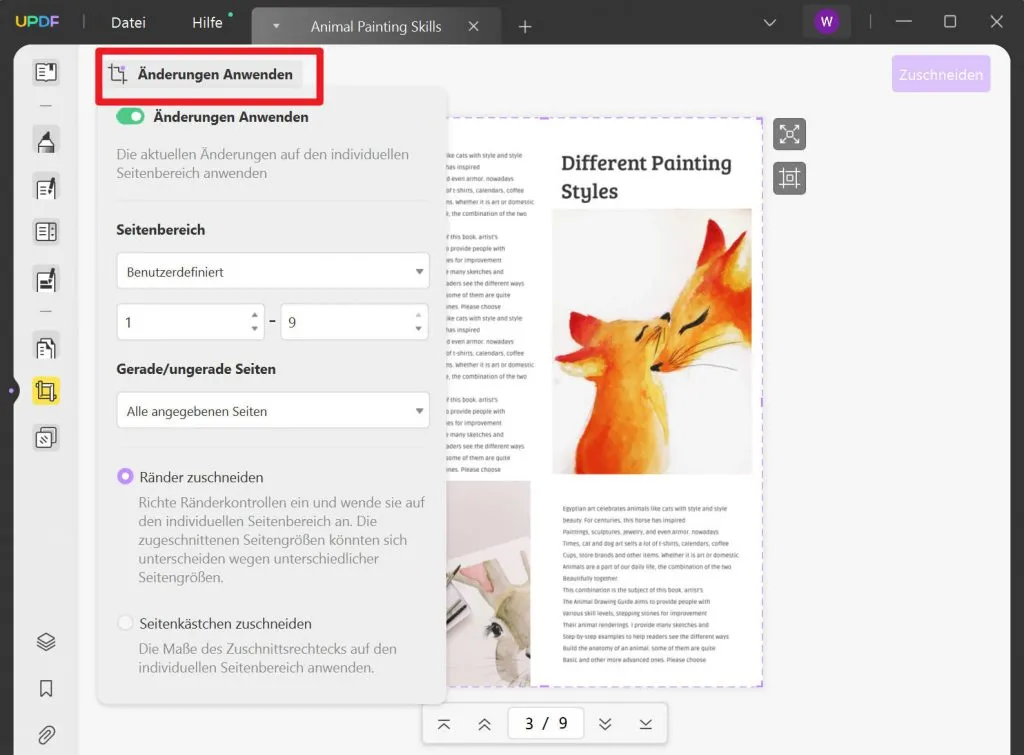Open the Reader mode sidebar icon

coord(46,72)
